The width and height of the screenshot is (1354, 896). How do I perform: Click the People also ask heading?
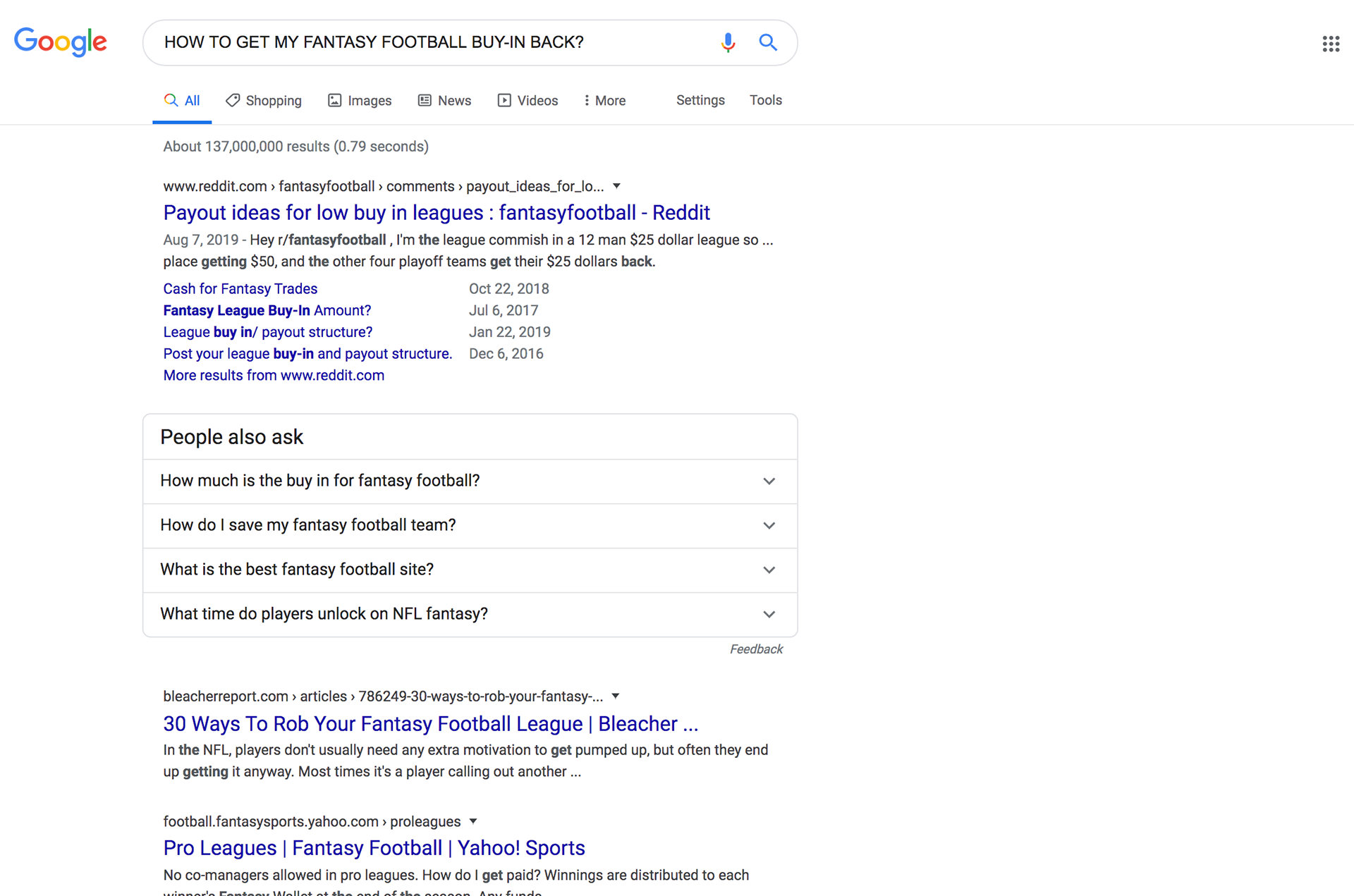232,437
